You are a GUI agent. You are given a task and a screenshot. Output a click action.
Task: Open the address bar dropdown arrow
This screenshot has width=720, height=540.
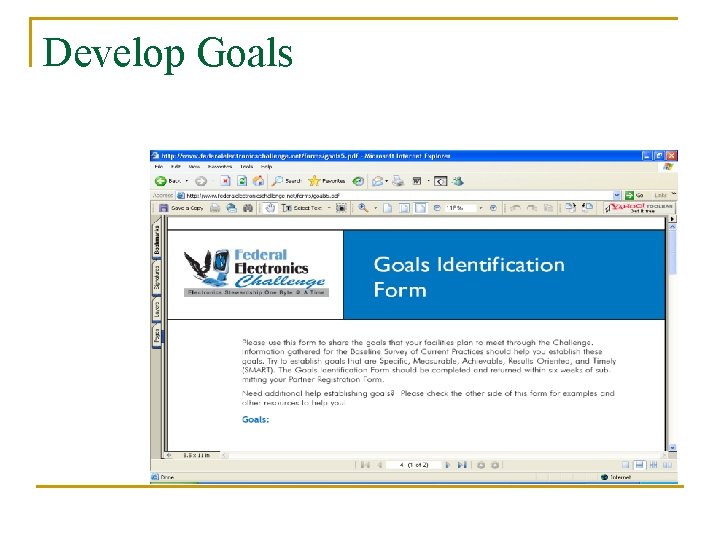[x=617, y=195]
